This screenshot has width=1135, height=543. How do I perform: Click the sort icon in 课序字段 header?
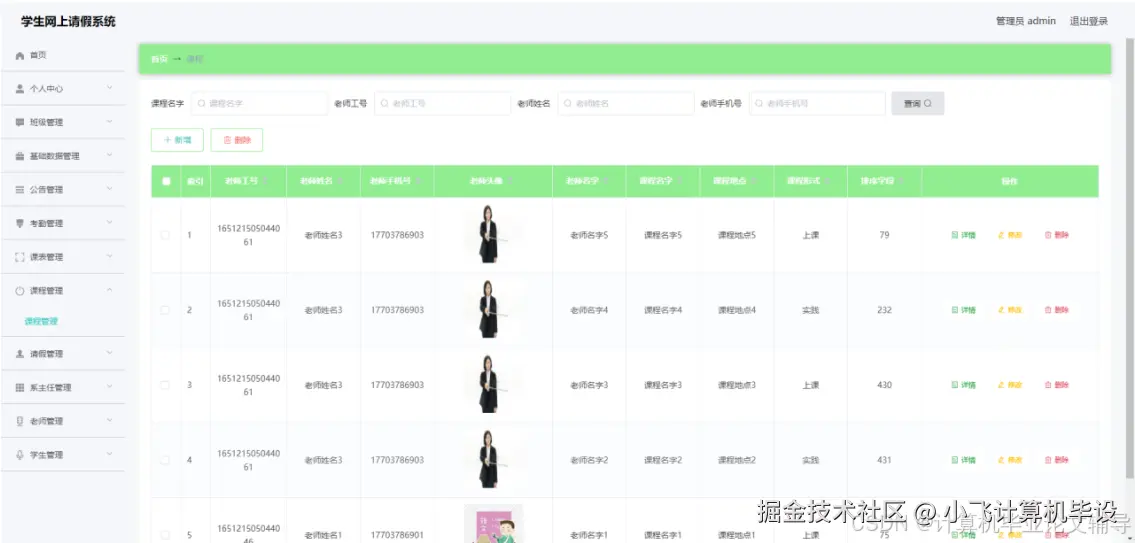pos(902,181)
